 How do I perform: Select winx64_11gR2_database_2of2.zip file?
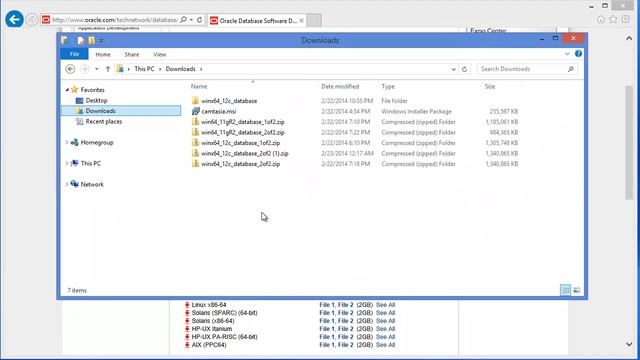(243, 133)
